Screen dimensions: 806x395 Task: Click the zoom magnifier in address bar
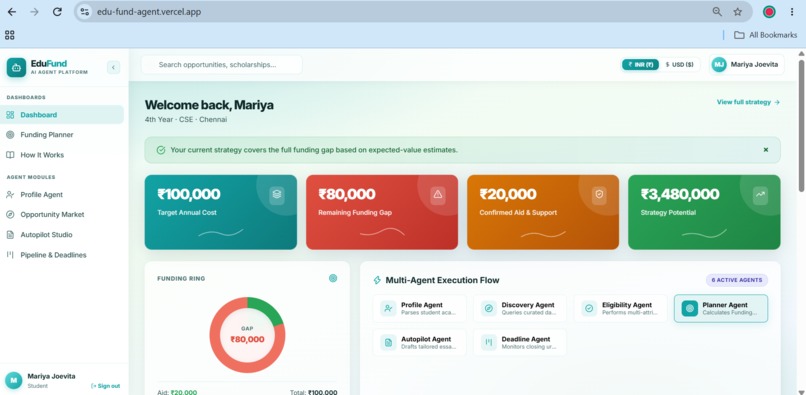[x=717, y=12]
